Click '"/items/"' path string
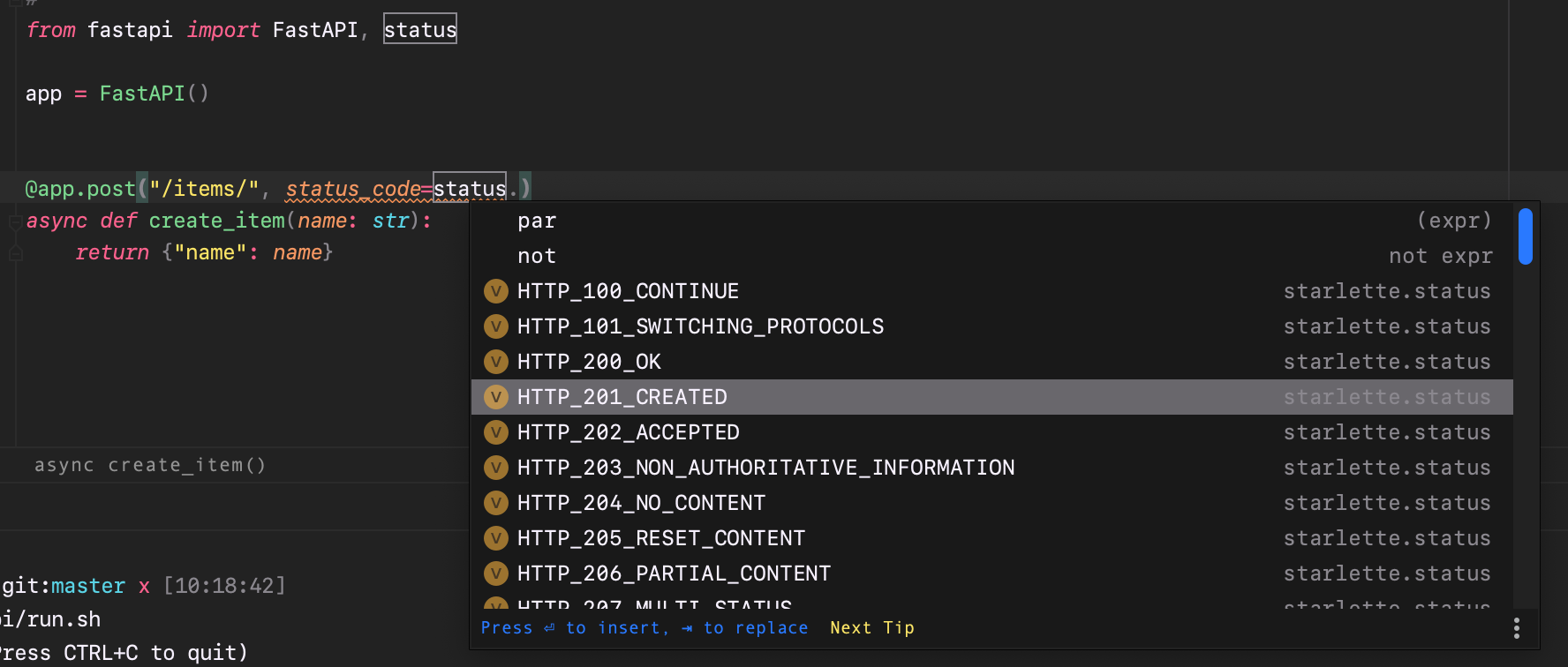Screen dimensions: 1568x667 pyautogui.click(x=204, y=189)
